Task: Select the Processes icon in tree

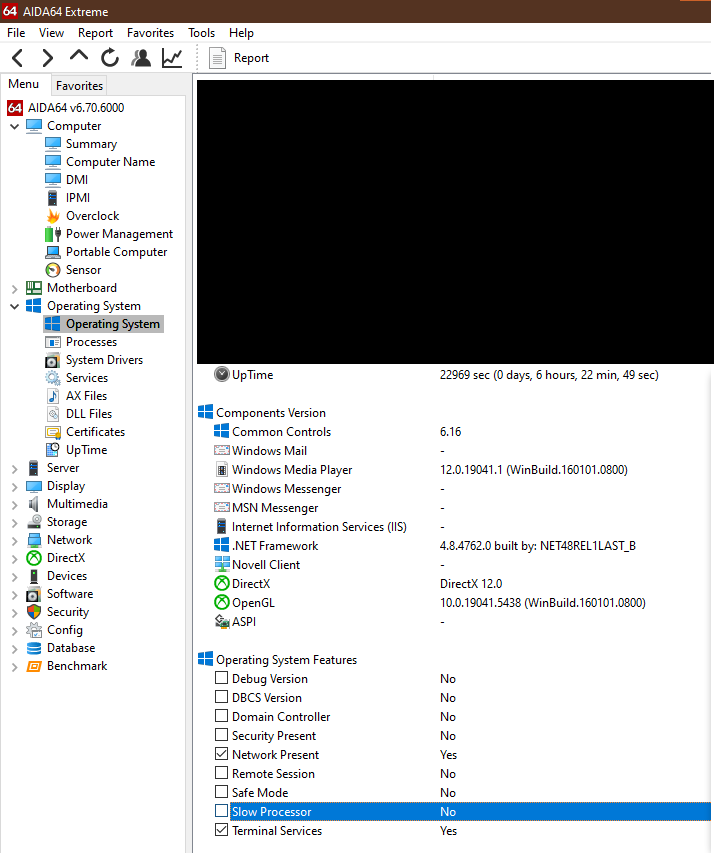Action: [x=53, y=342]
